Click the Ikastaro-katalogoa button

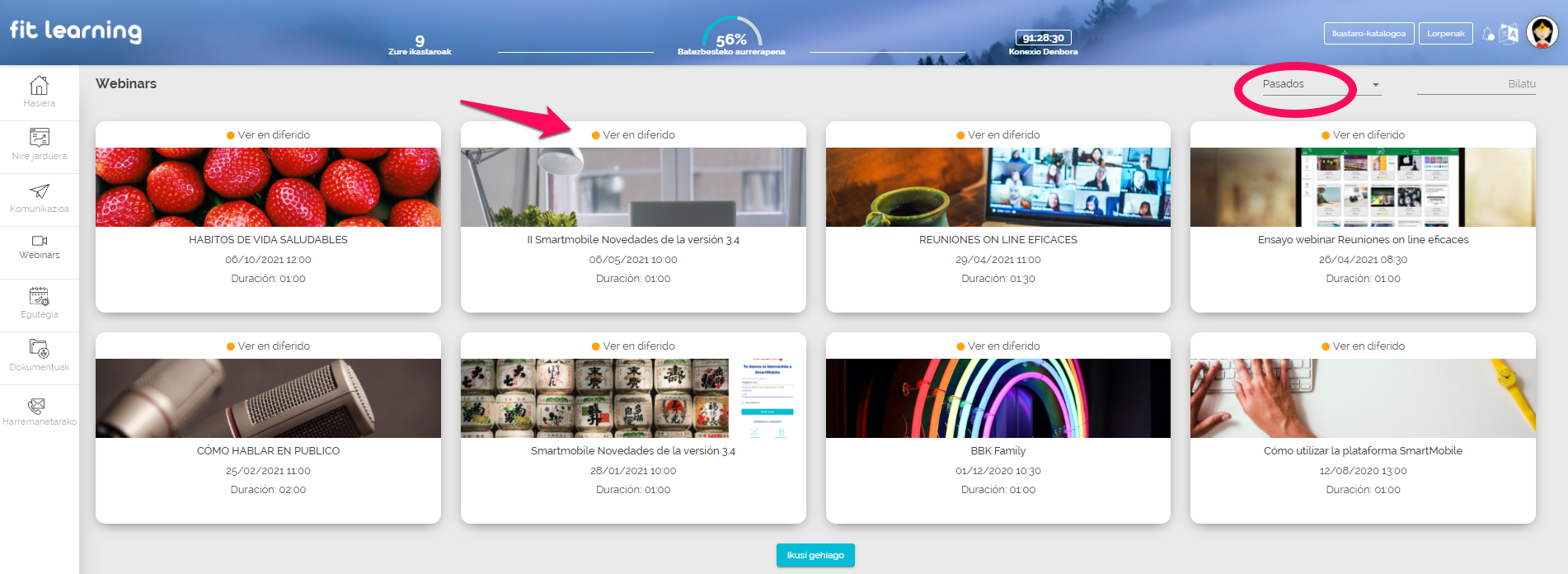(x=1368, y=34)
